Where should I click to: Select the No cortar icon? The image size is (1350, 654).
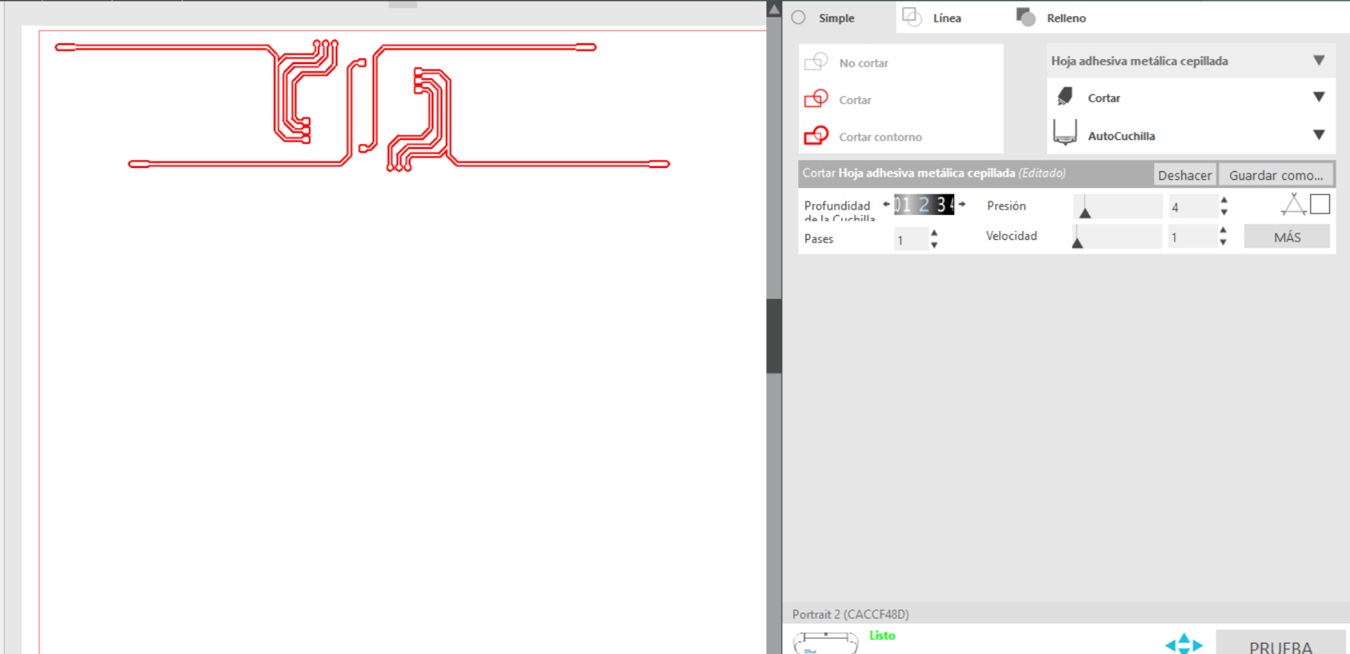[816, 62]
